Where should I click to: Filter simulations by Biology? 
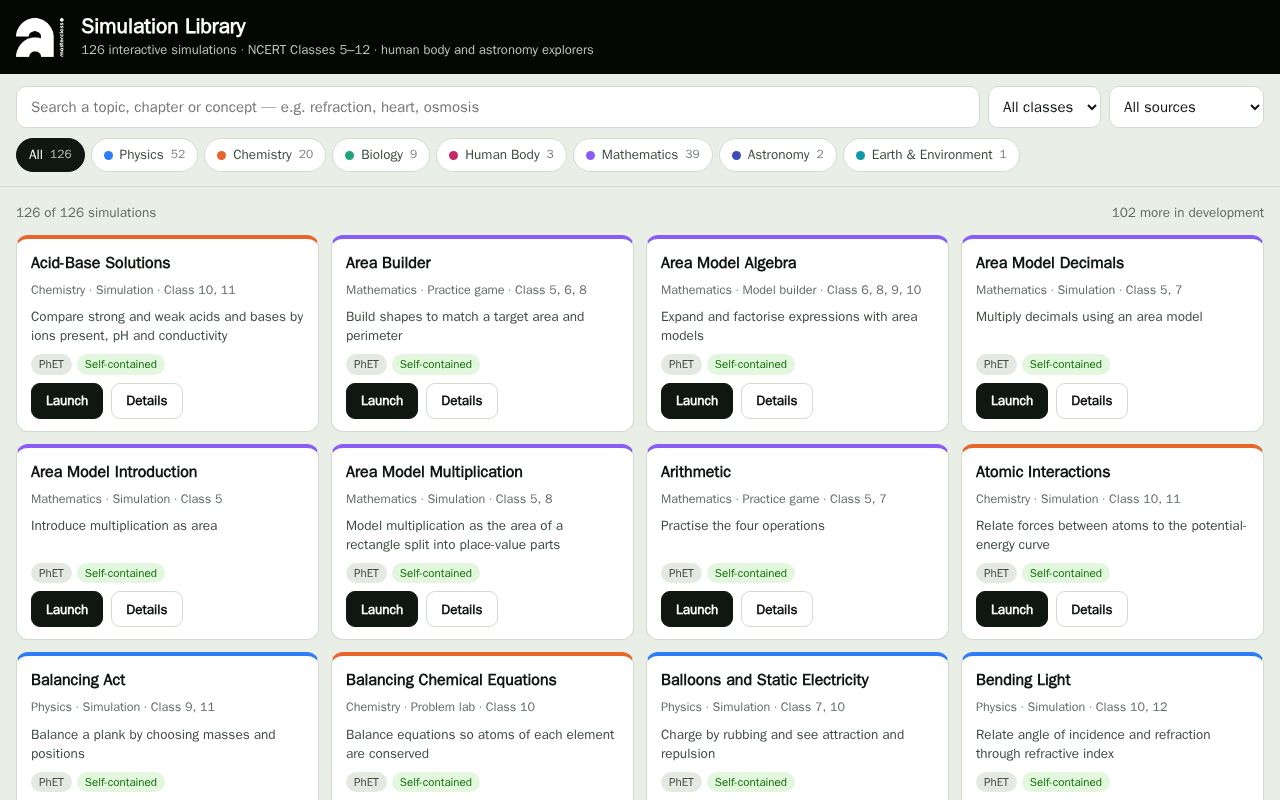381,155
